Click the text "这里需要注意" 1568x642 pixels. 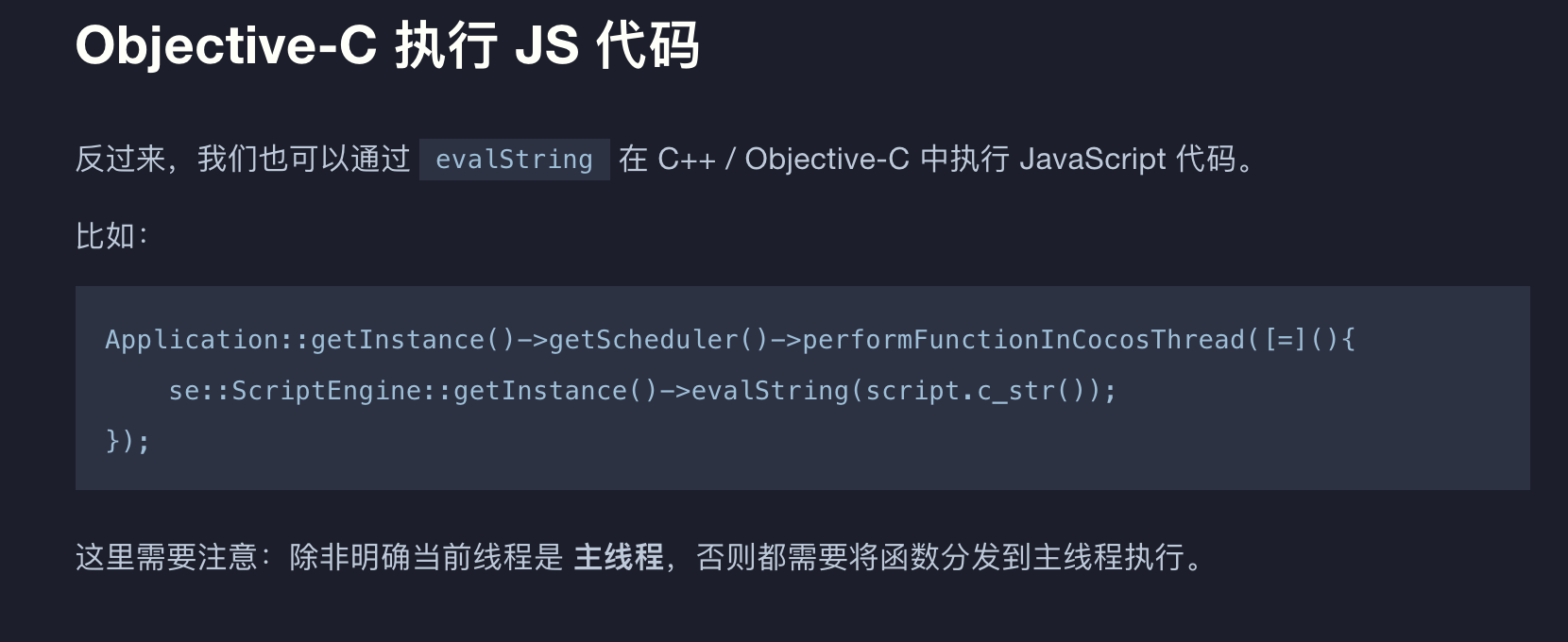pyautogui.click(x=166, y=557)
